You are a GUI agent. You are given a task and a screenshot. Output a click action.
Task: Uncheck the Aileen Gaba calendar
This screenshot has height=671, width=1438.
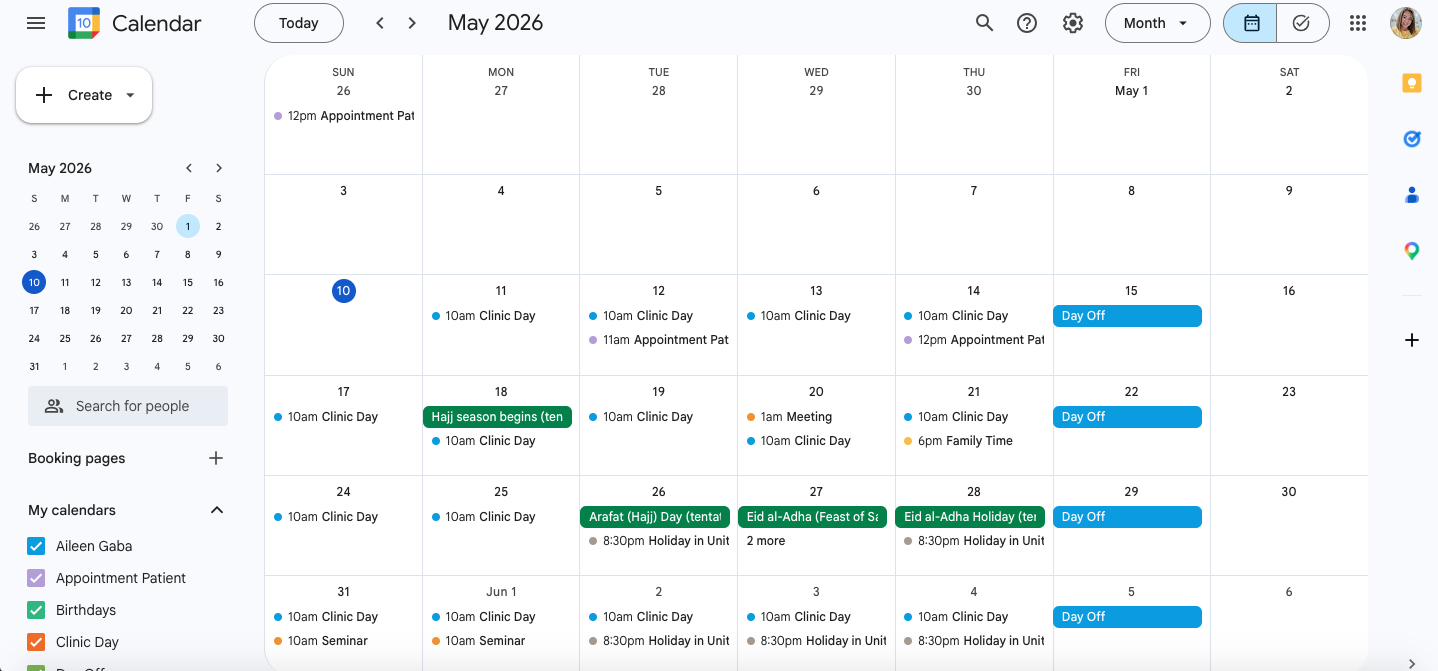pos(36,546)
